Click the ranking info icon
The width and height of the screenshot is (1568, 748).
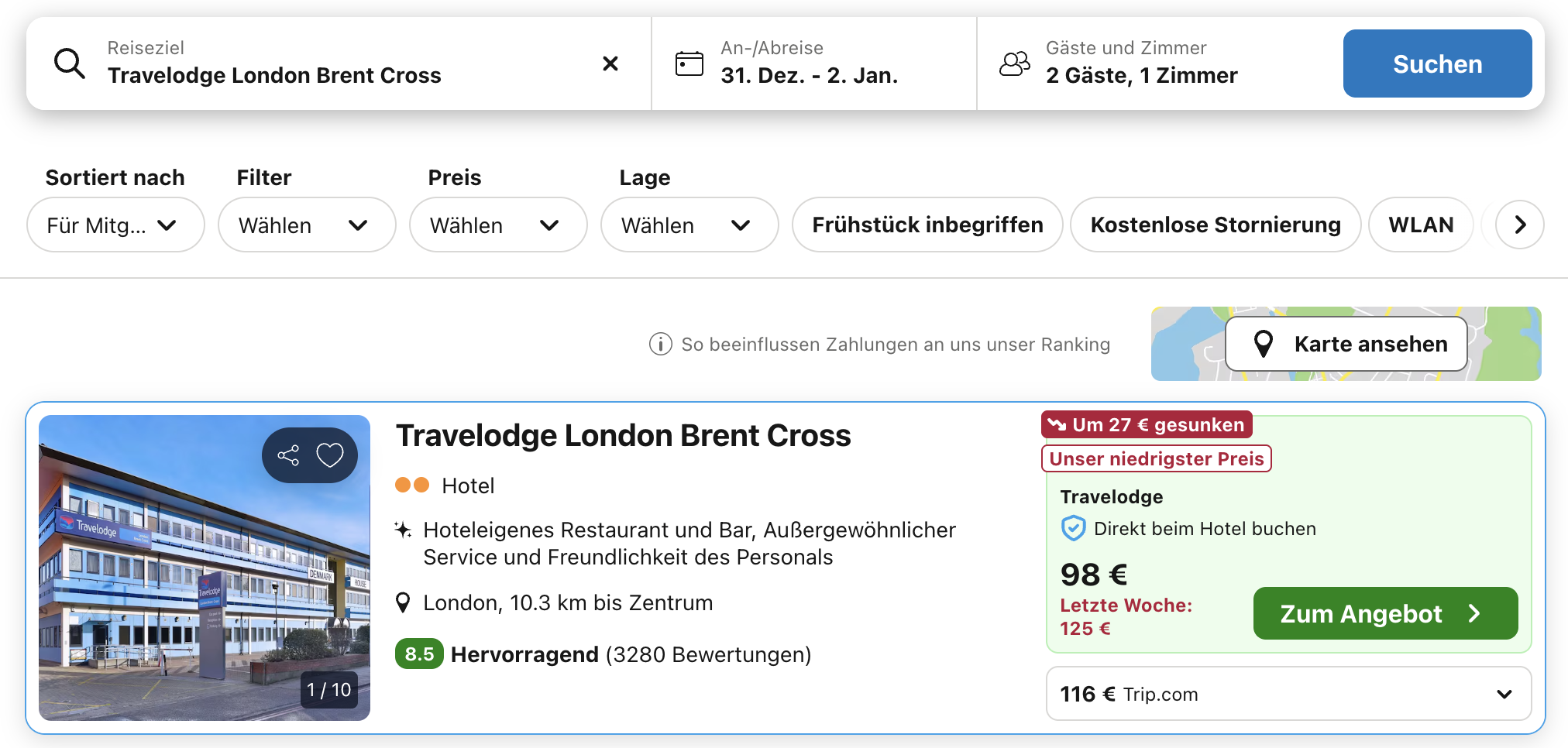[x=660, y=344]
